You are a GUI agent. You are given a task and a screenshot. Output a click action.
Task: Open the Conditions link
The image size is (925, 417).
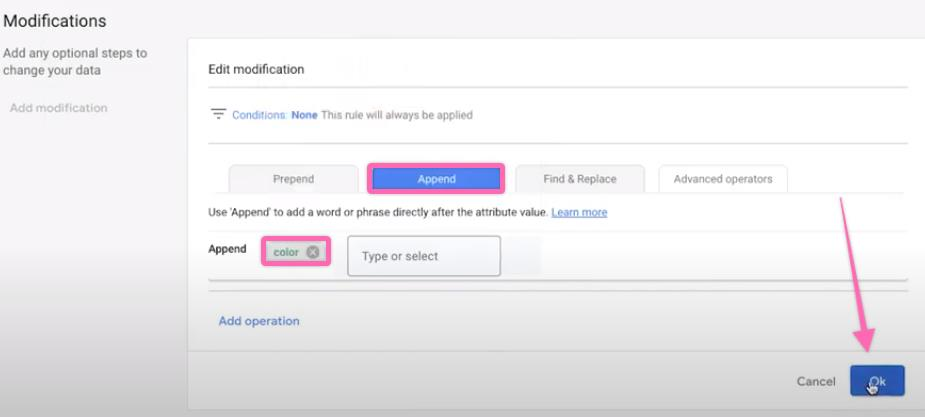[x=259, y=115]
